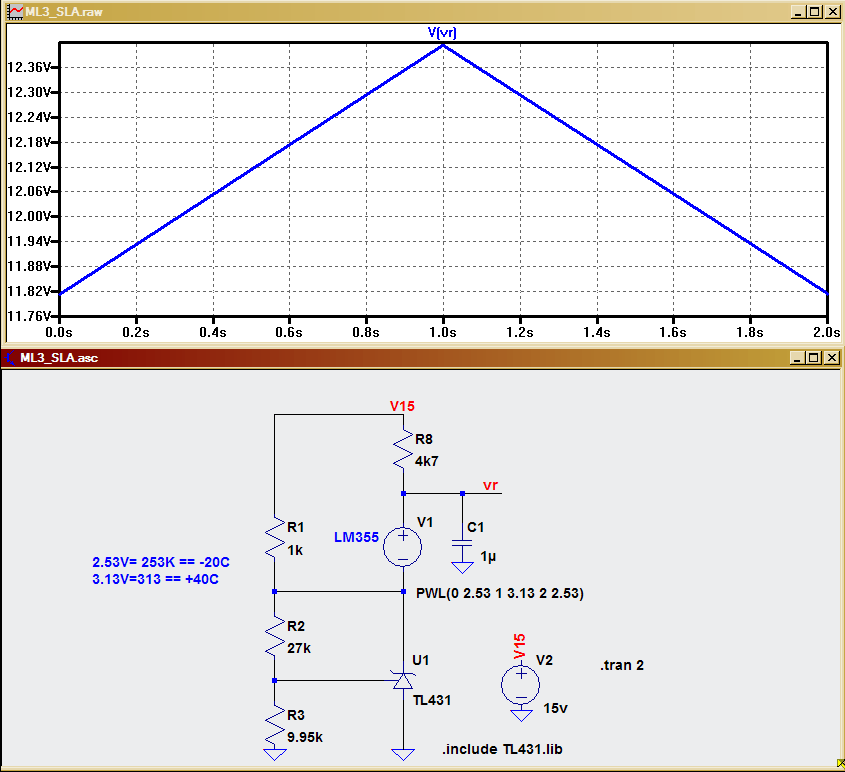Select capacitor C1 symbol
This screenshot has width=845, height=772.
tap(462, 543)
